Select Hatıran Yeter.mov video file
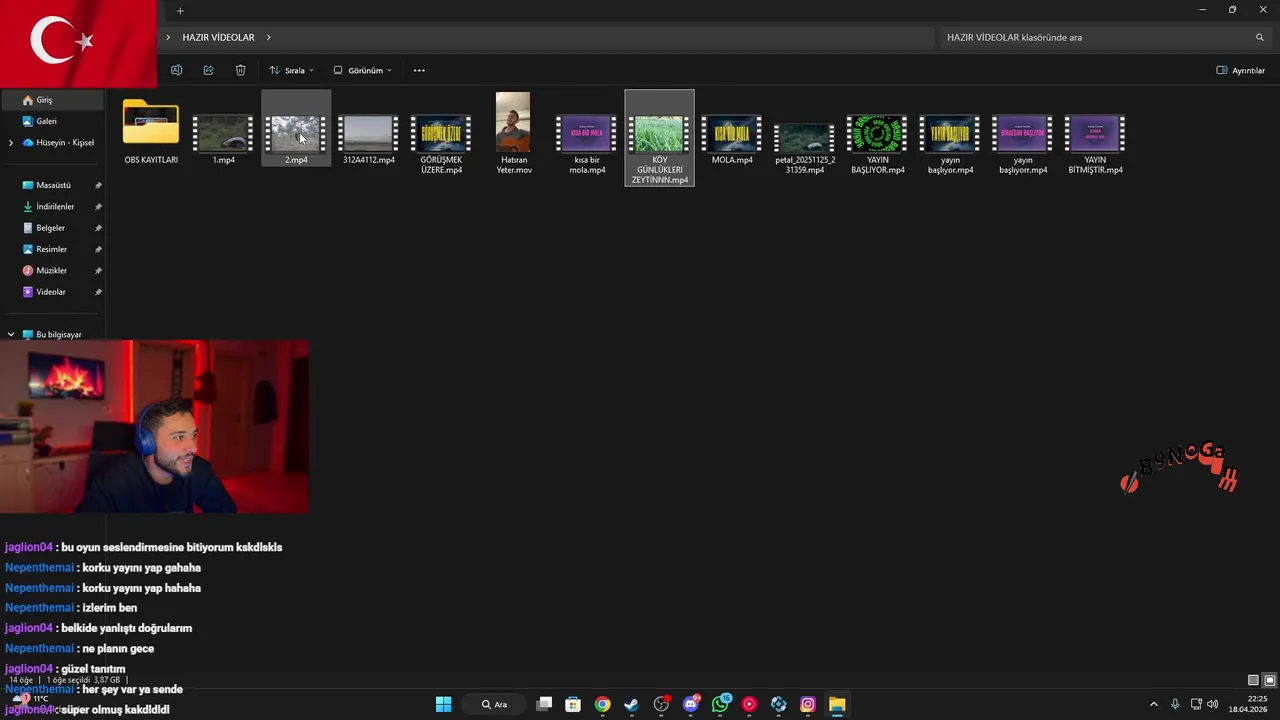 tap(513, 135)
